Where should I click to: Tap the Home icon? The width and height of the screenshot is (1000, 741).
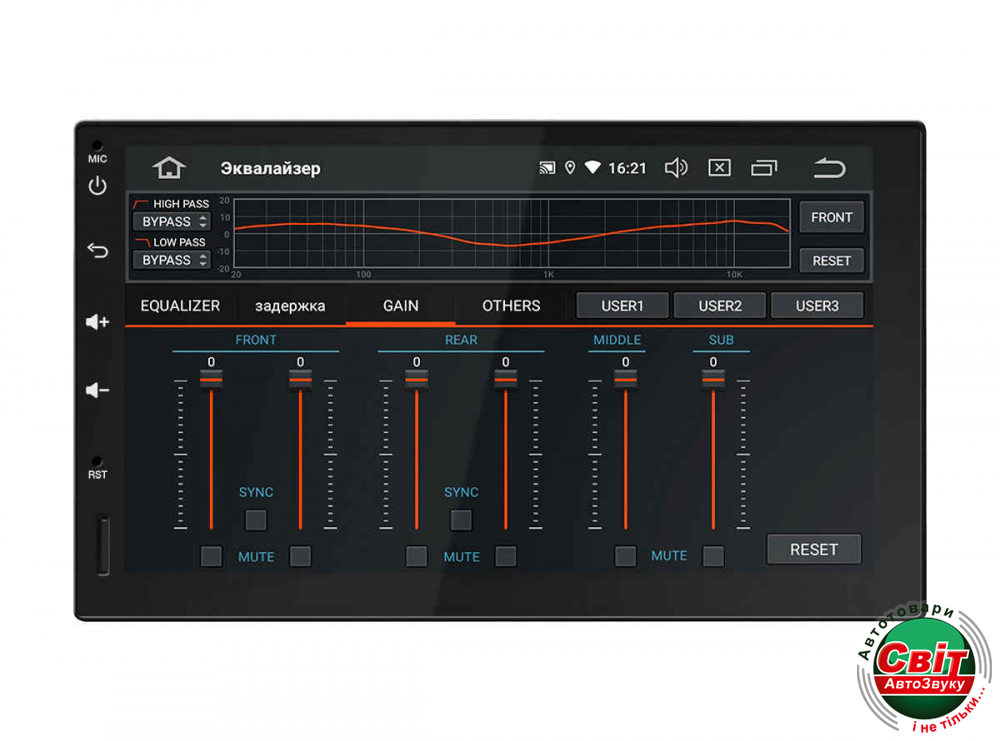tap(169, 168)
